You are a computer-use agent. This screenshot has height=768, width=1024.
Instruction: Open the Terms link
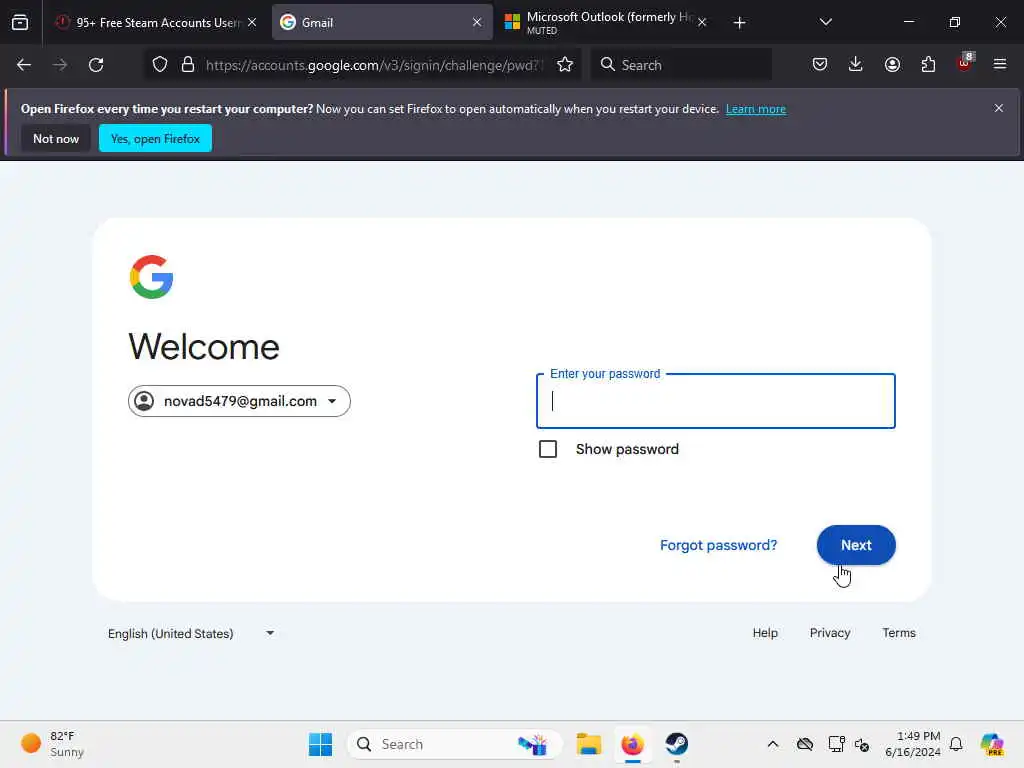pos(899,633)
